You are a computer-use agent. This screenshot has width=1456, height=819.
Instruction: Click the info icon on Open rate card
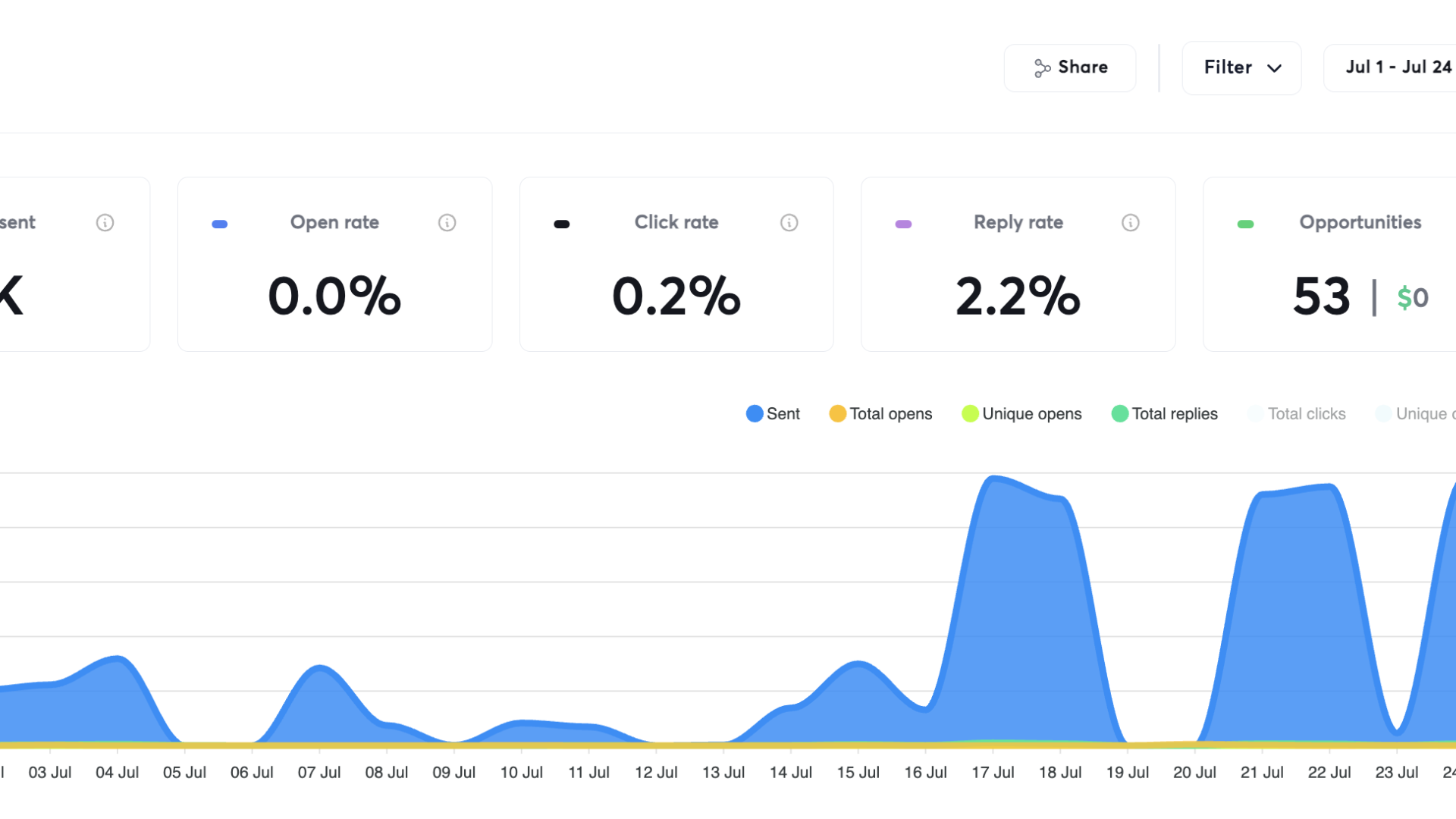(447, 222)
